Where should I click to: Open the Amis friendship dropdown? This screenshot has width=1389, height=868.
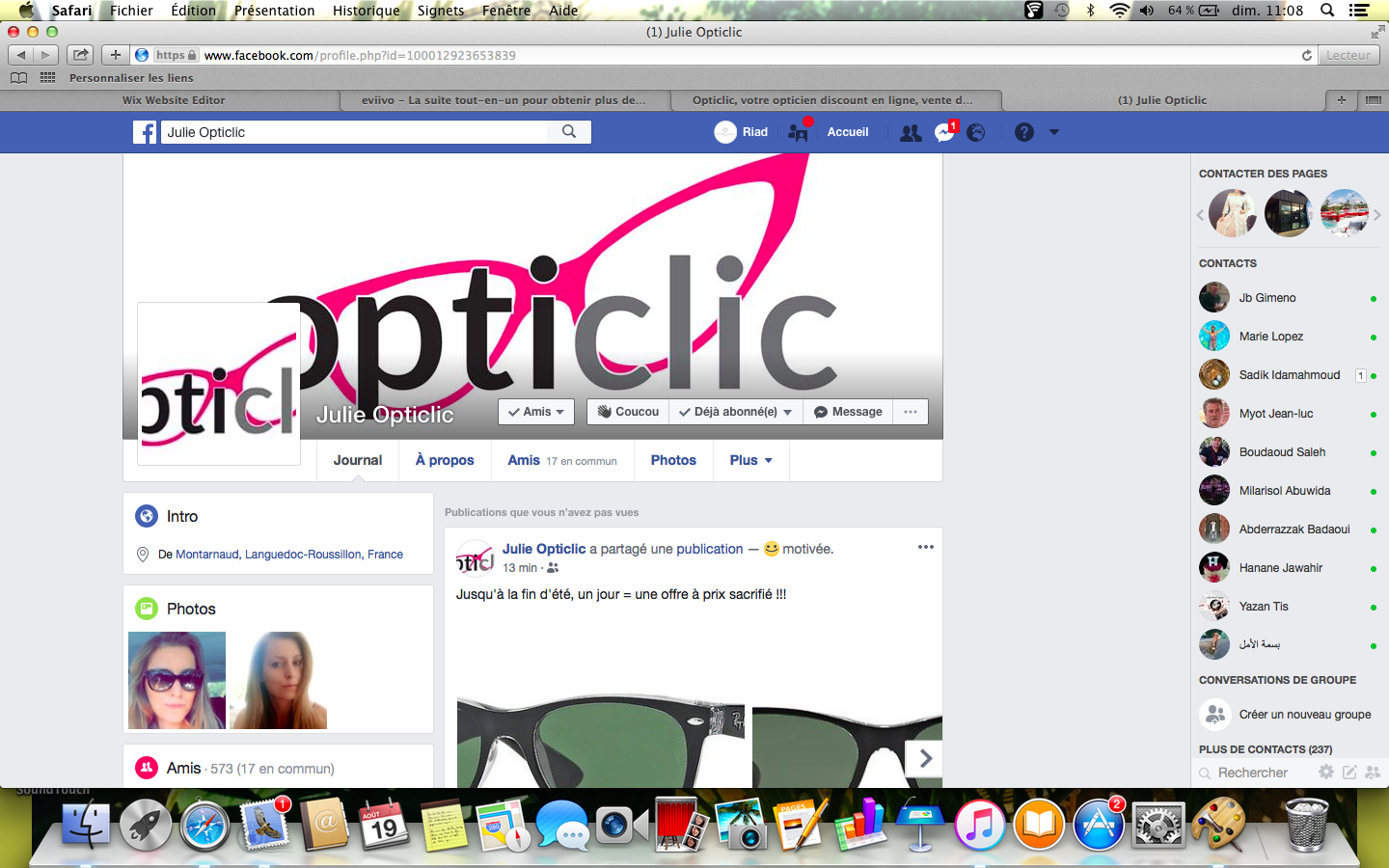pos(536,412)
